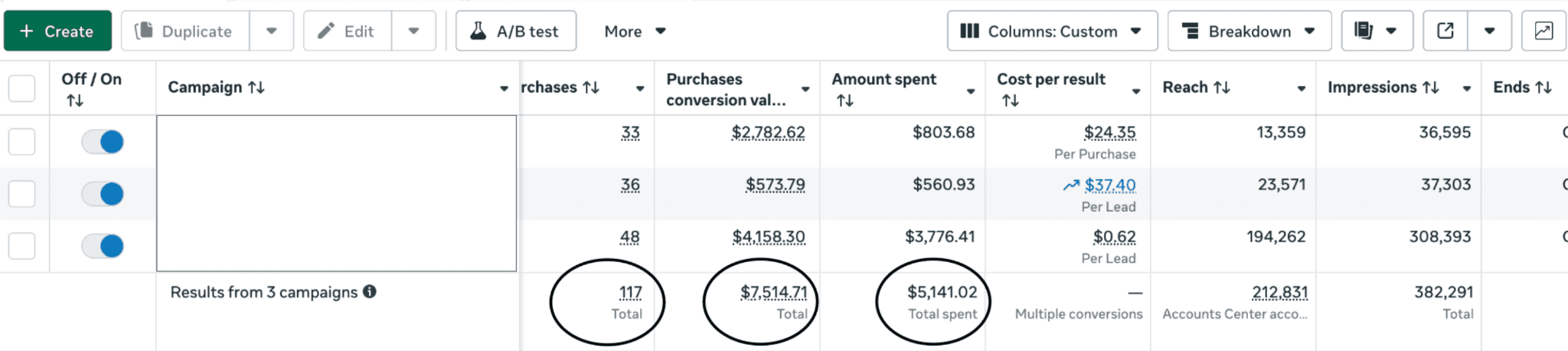Open the charts view icon
This screenshot has height=351, width=1568.
[1543, 31]
